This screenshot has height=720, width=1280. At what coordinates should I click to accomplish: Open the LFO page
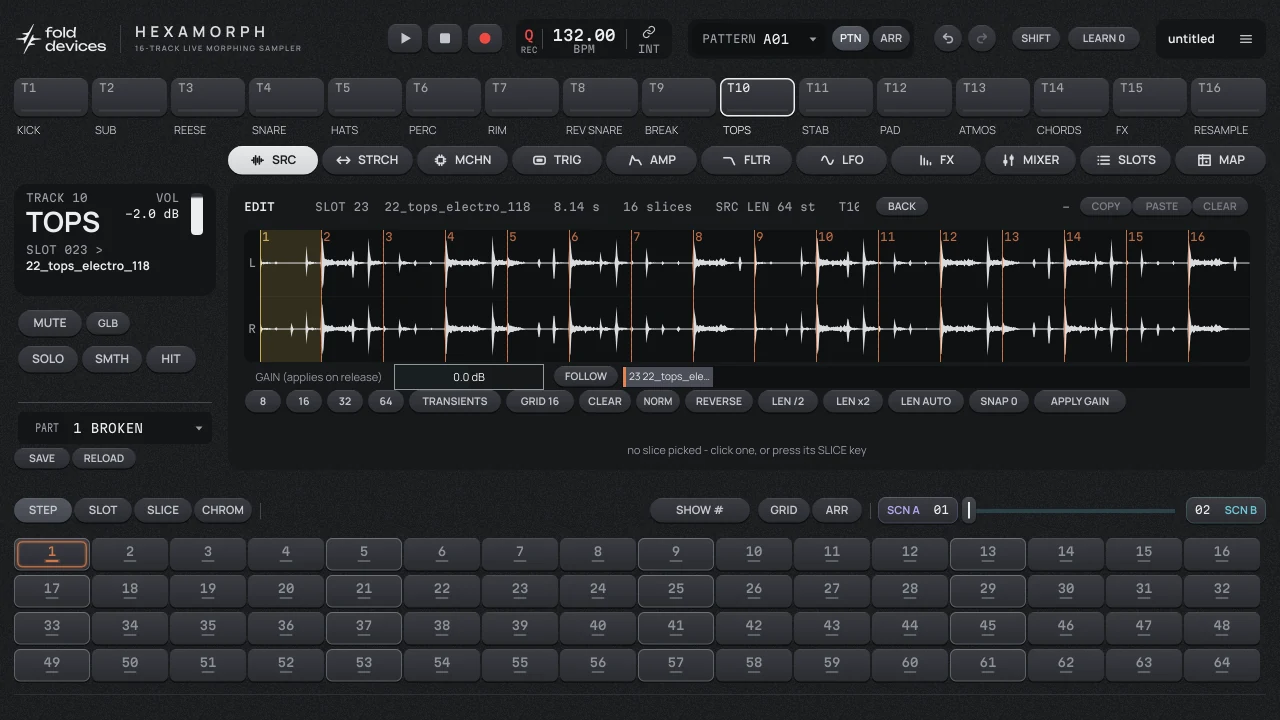click(841, 160)
